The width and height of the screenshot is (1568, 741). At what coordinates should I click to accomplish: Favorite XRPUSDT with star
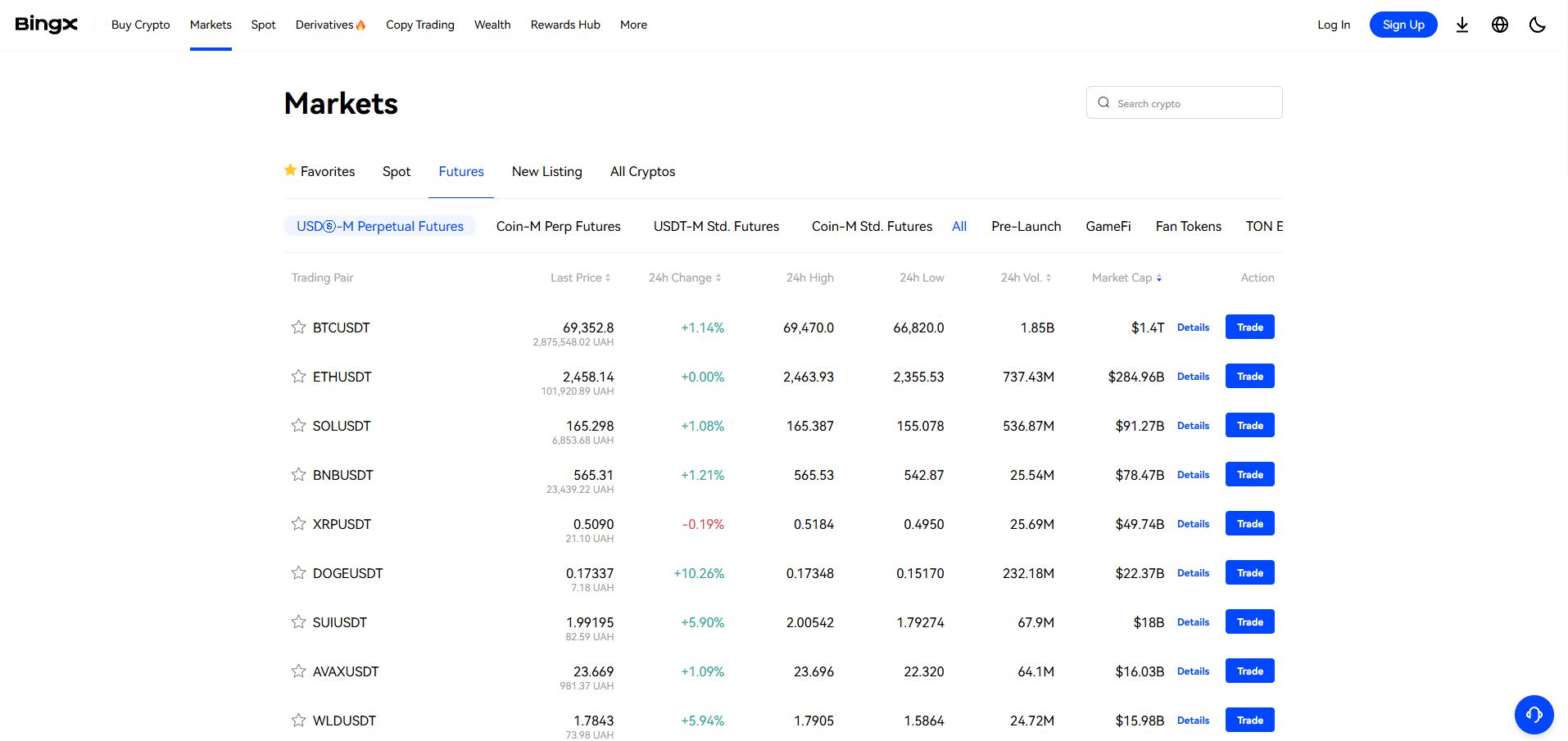(298, 523)
